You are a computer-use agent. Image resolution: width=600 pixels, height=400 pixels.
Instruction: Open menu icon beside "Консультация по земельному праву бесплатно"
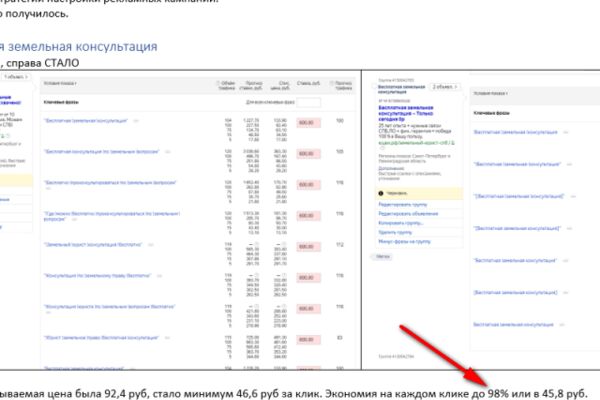point(160,276)
